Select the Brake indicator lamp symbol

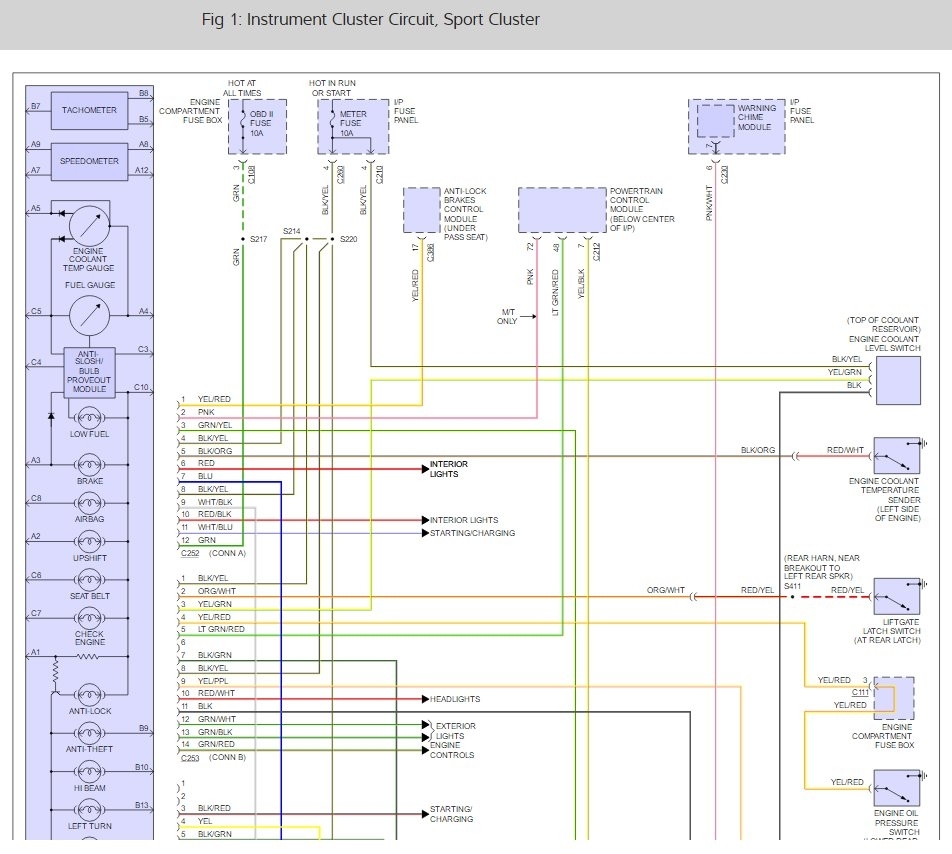pos(89,465)
